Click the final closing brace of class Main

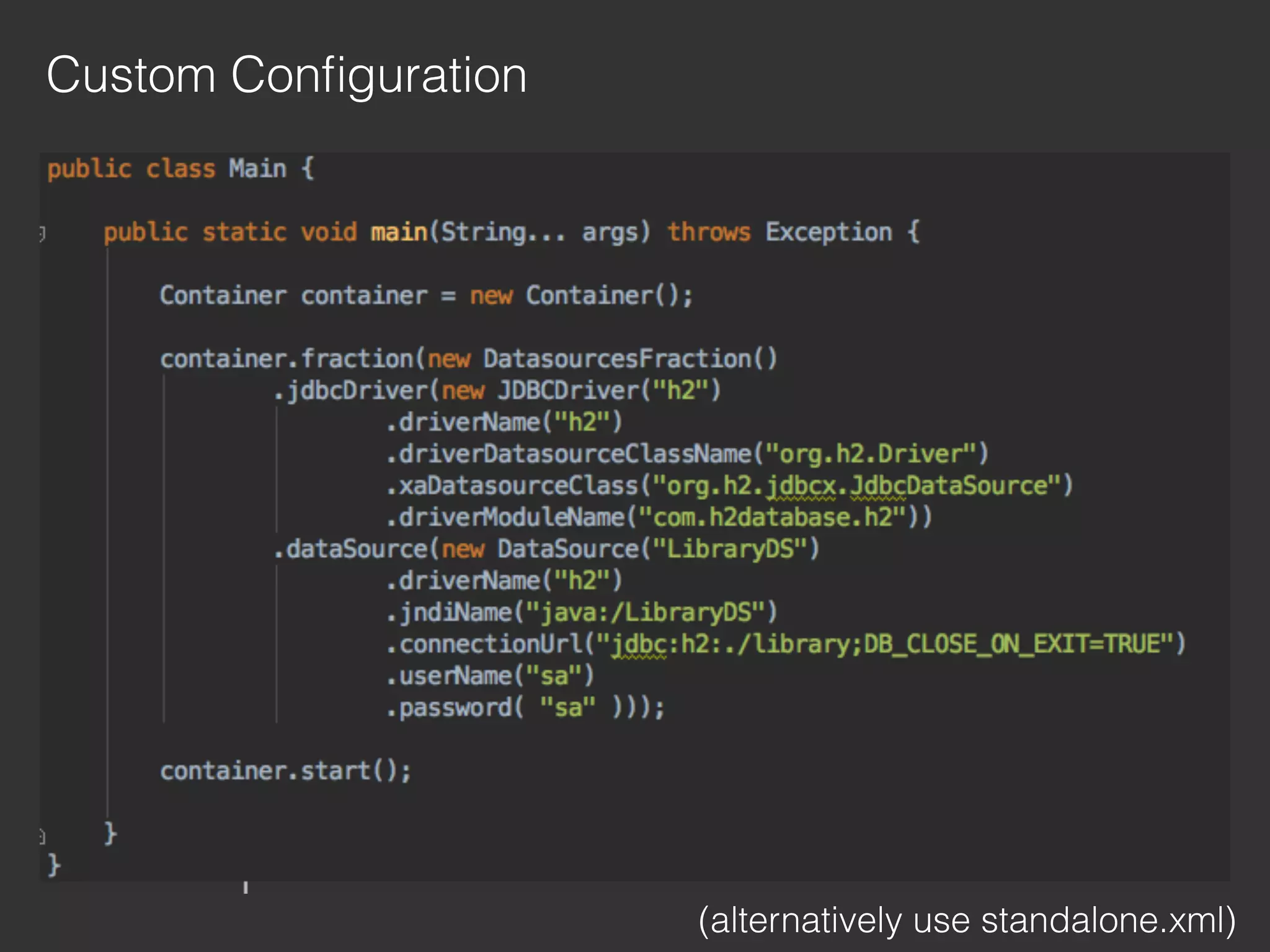(x=54, y=865)
